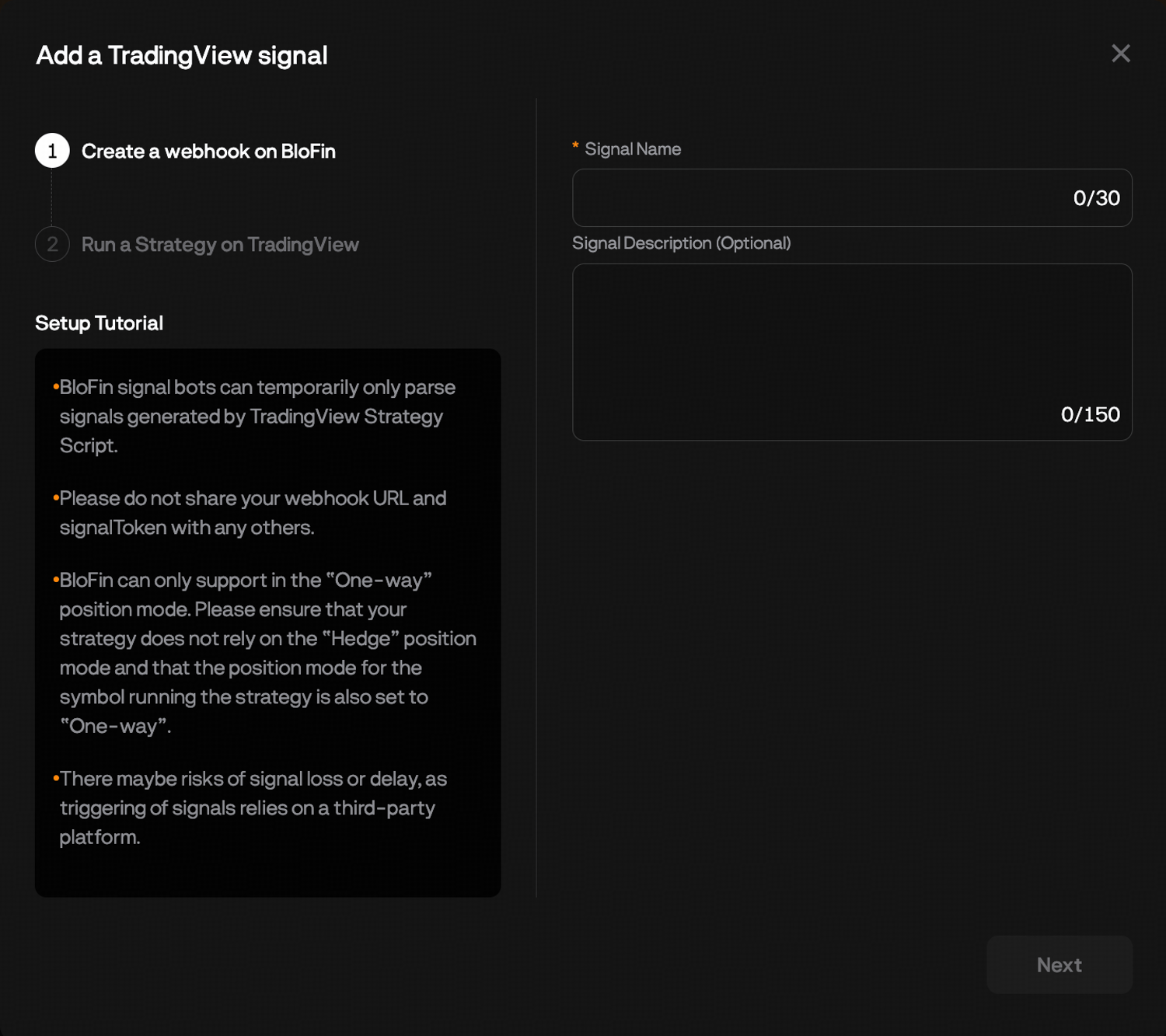
Task: Close the Add a TradingView signal dialog
Action: pos(1120,54)
